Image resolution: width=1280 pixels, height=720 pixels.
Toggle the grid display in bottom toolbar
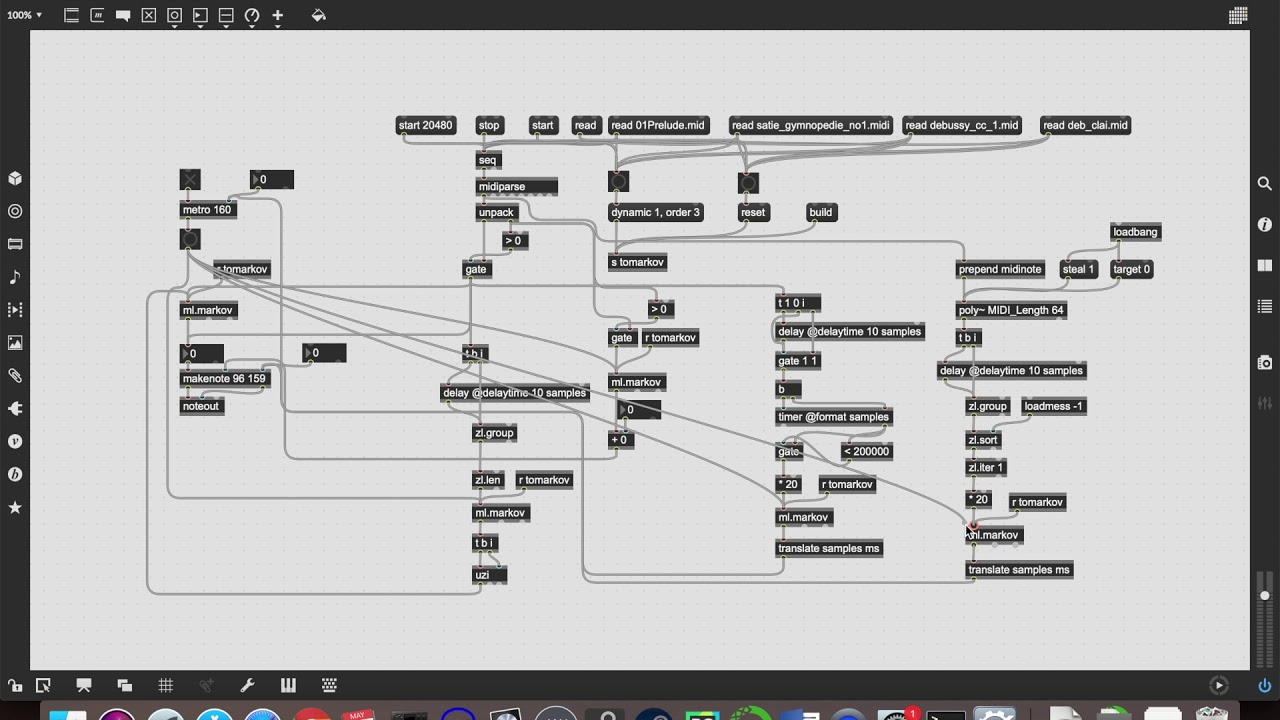coord(166,685)
